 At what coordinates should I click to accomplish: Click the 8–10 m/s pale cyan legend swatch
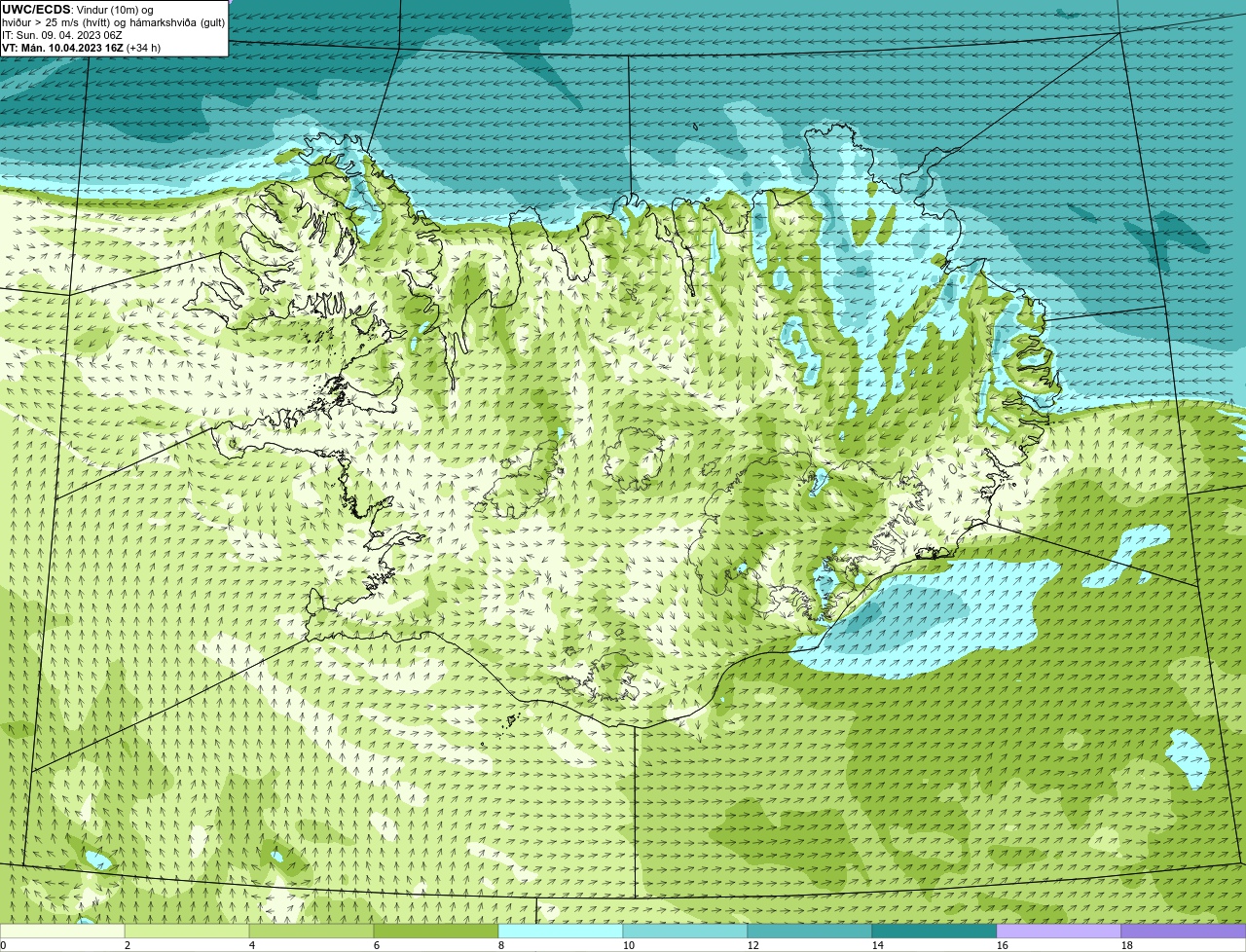pos(561,931)
